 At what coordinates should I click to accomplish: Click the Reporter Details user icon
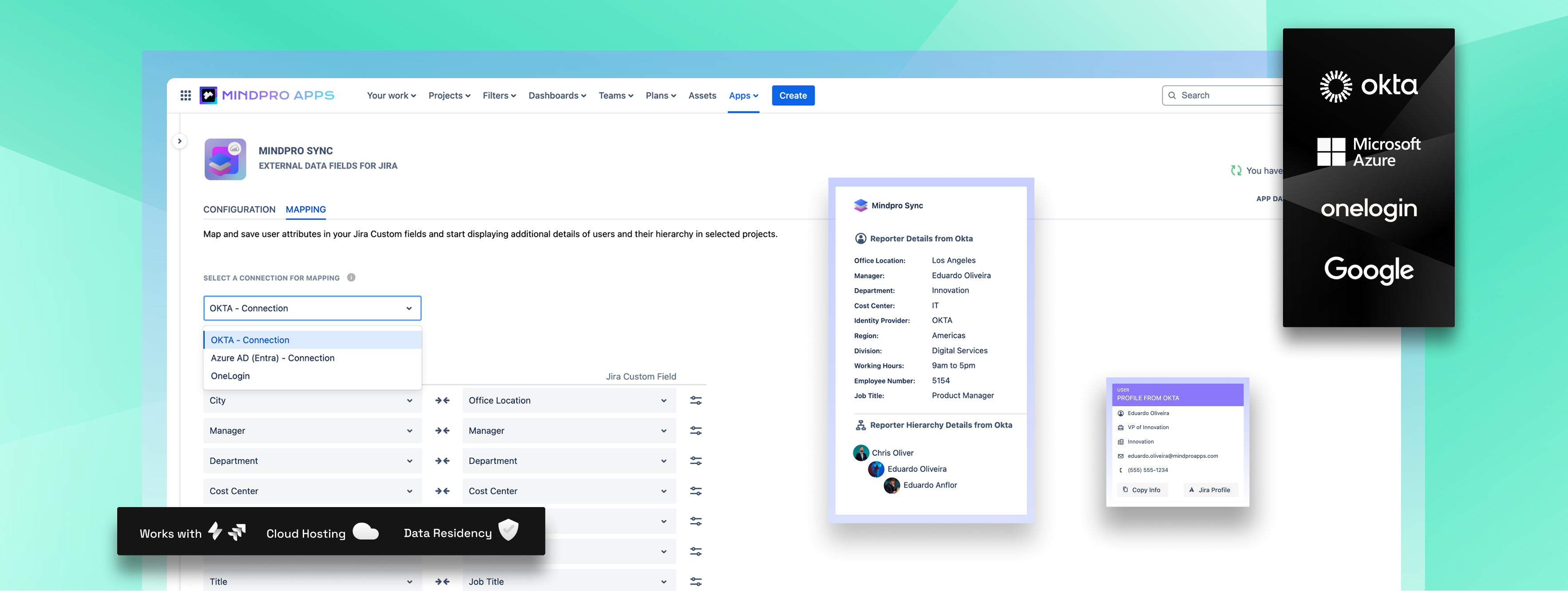coord(861,238)
